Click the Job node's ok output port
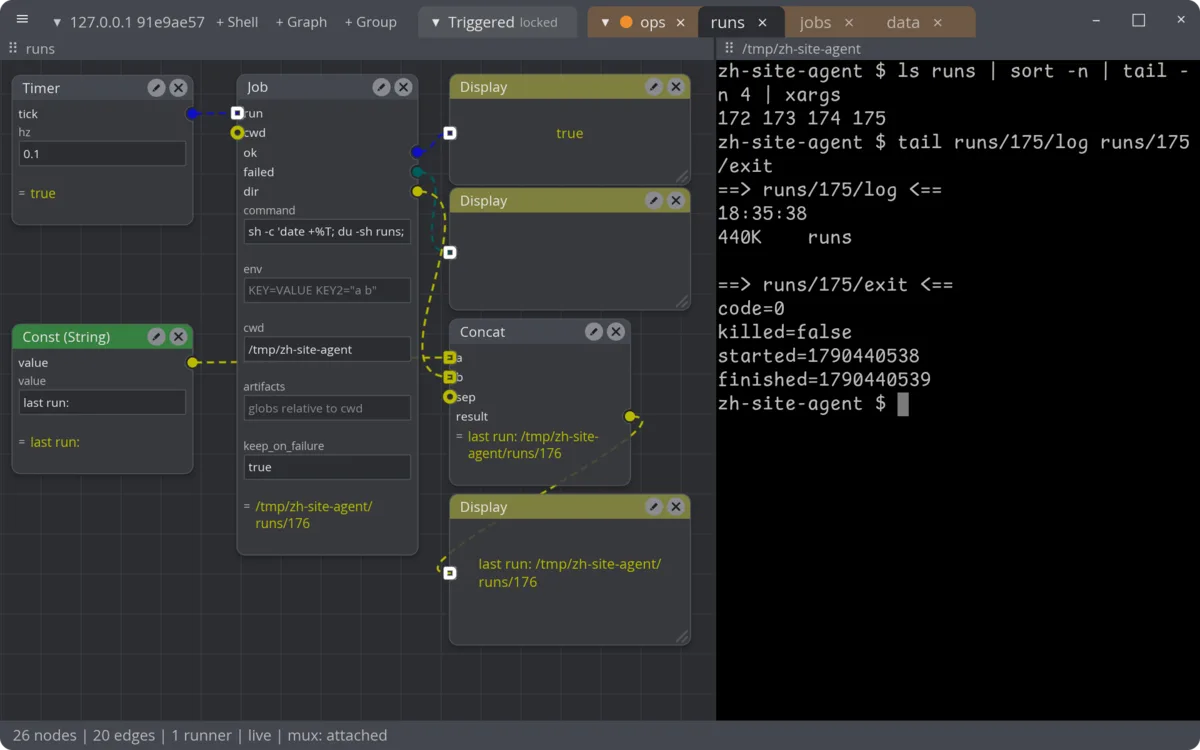This screenshot has height=750, width=1200. 417,152
